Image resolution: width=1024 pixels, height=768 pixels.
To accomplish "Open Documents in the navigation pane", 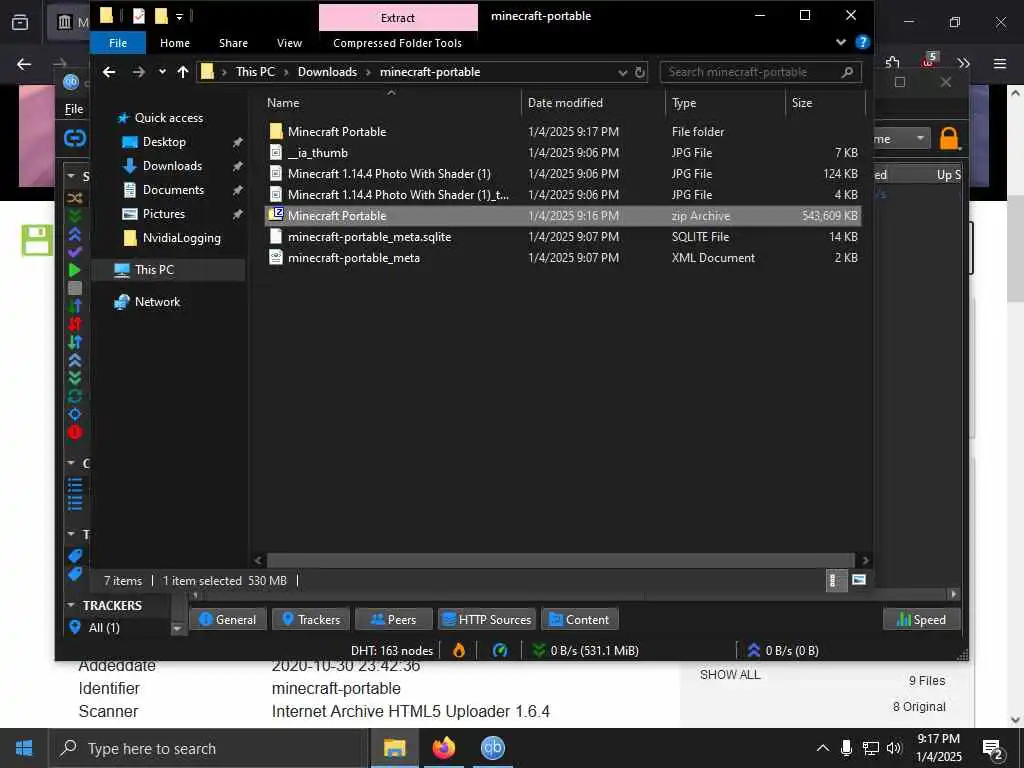I will (x=173, y=190).
